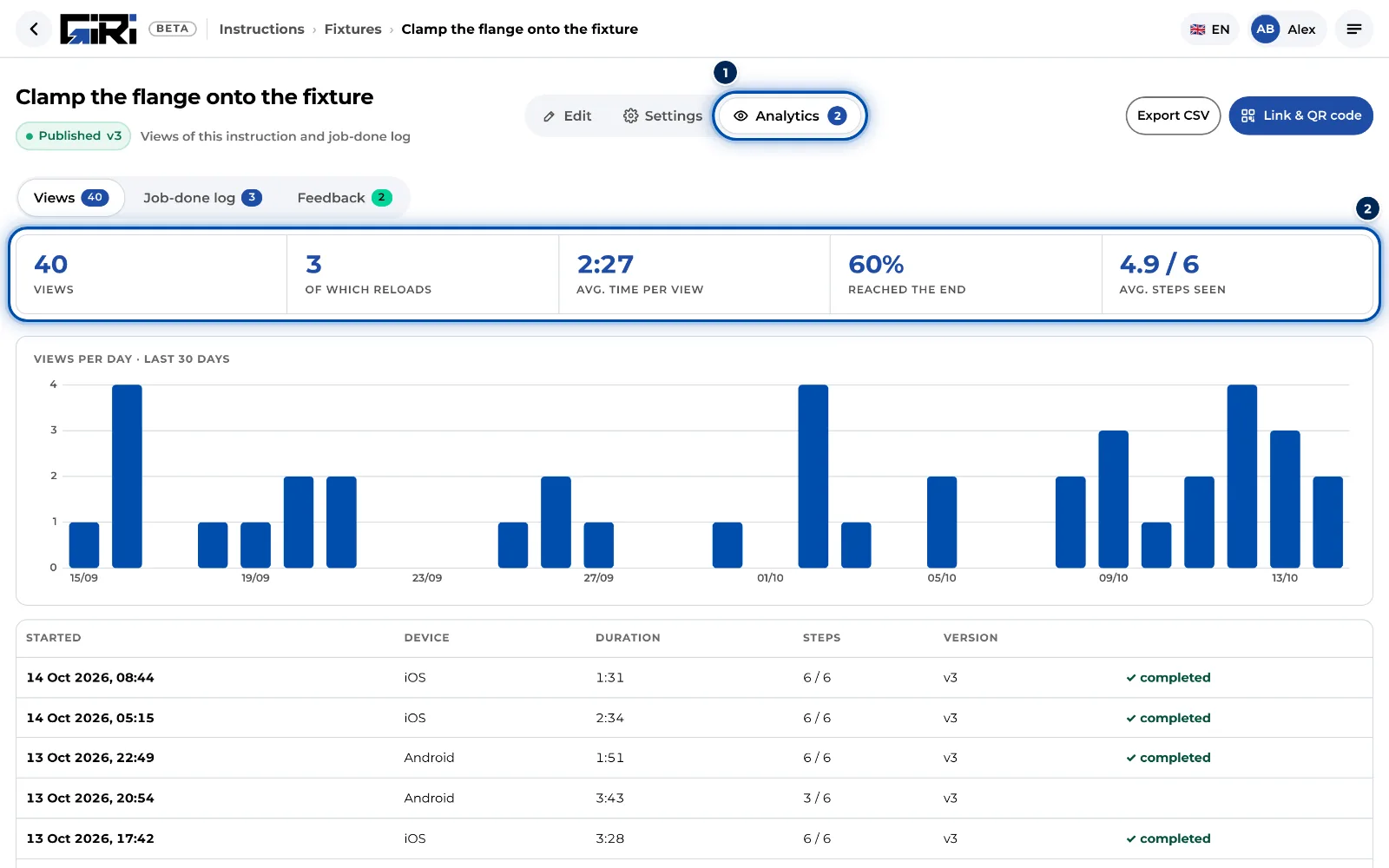Select row 13 Oct 2026, 20:54

(694, 799)
